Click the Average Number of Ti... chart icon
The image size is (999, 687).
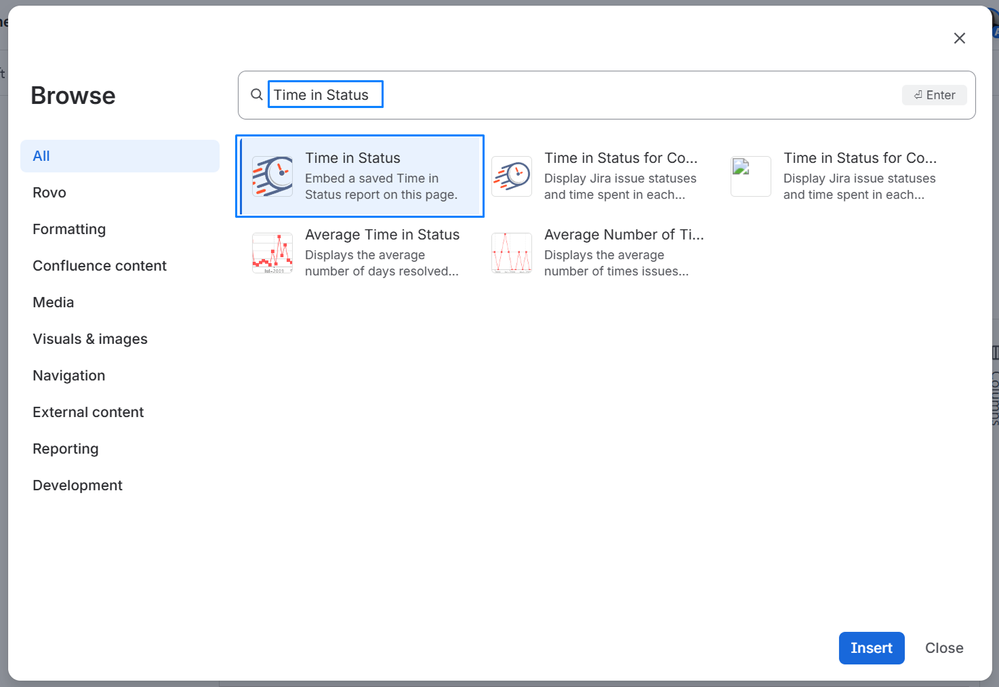[x=512, y=253]
